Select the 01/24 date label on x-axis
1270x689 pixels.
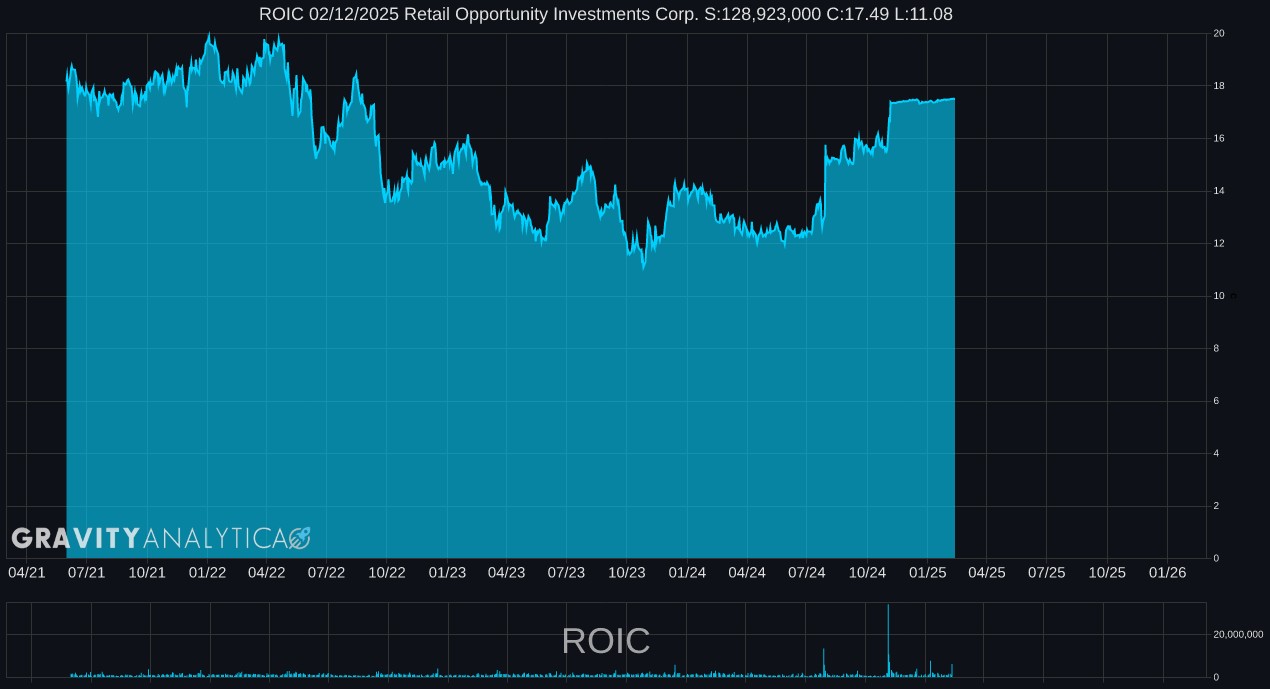pyautogui.click(x=687, y=573)
